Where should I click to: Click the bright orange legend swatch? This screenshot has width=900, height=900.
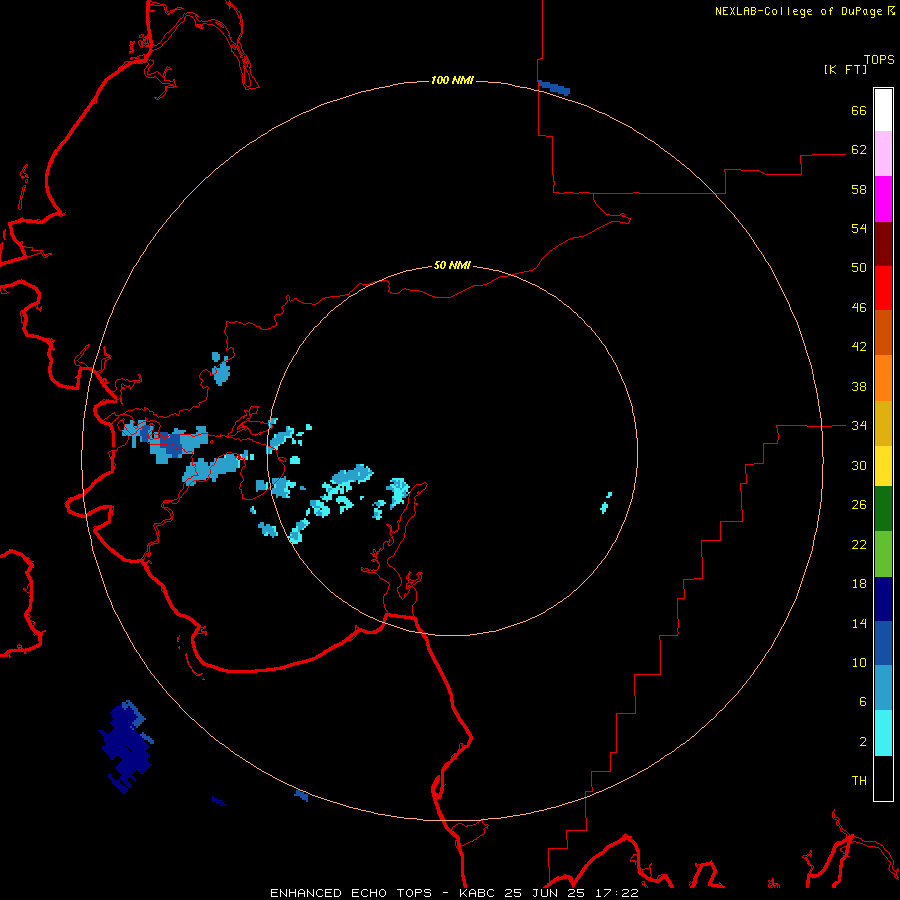[883, 378]
